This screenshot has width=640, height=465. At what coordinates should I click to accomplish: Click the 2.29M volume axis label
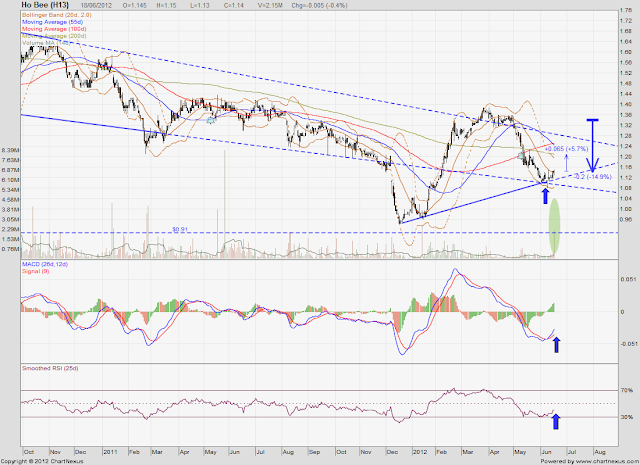(11, 229)
